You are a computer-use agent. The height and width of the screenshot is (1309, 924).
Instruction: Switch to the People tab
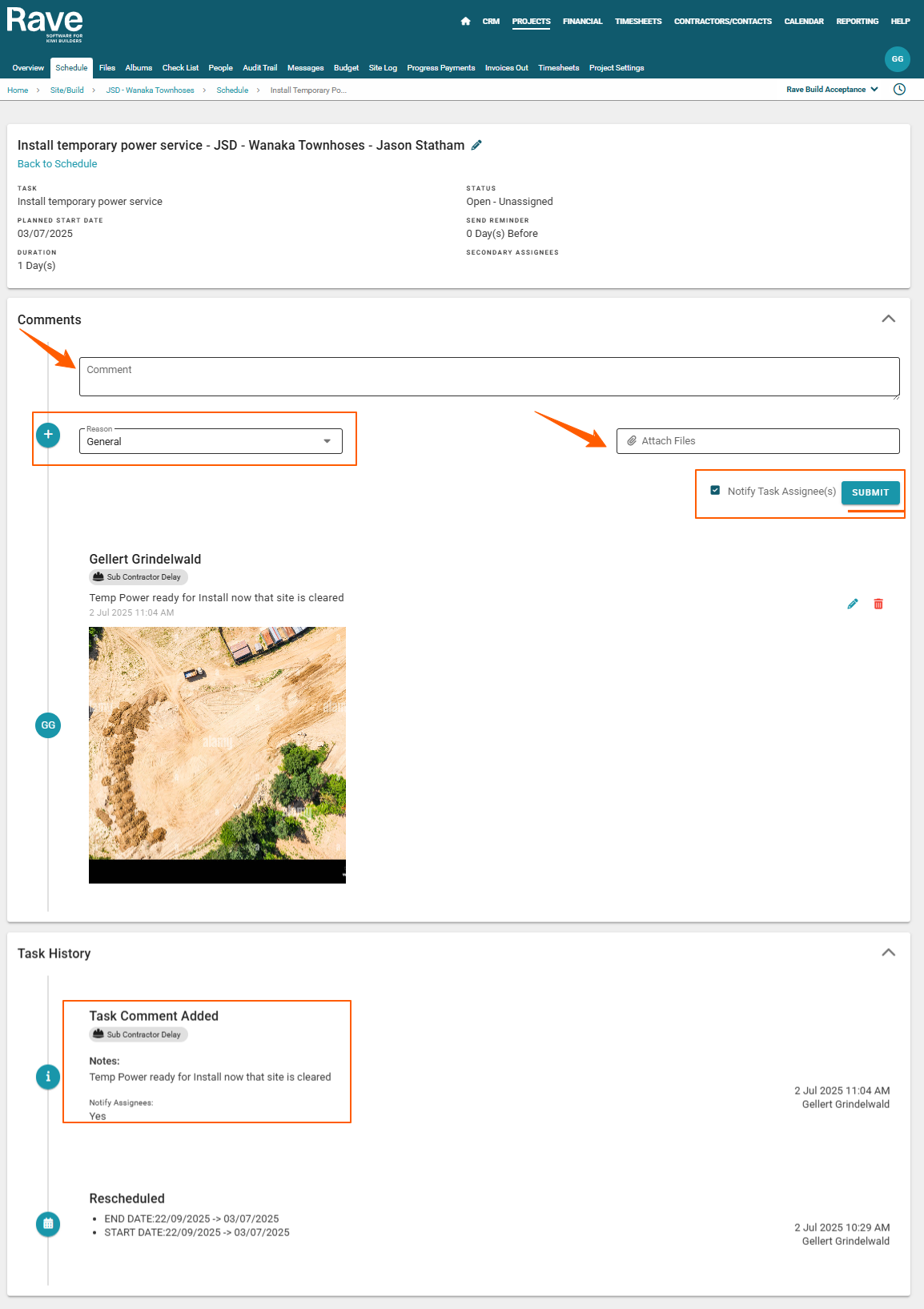tap(220, 68)
